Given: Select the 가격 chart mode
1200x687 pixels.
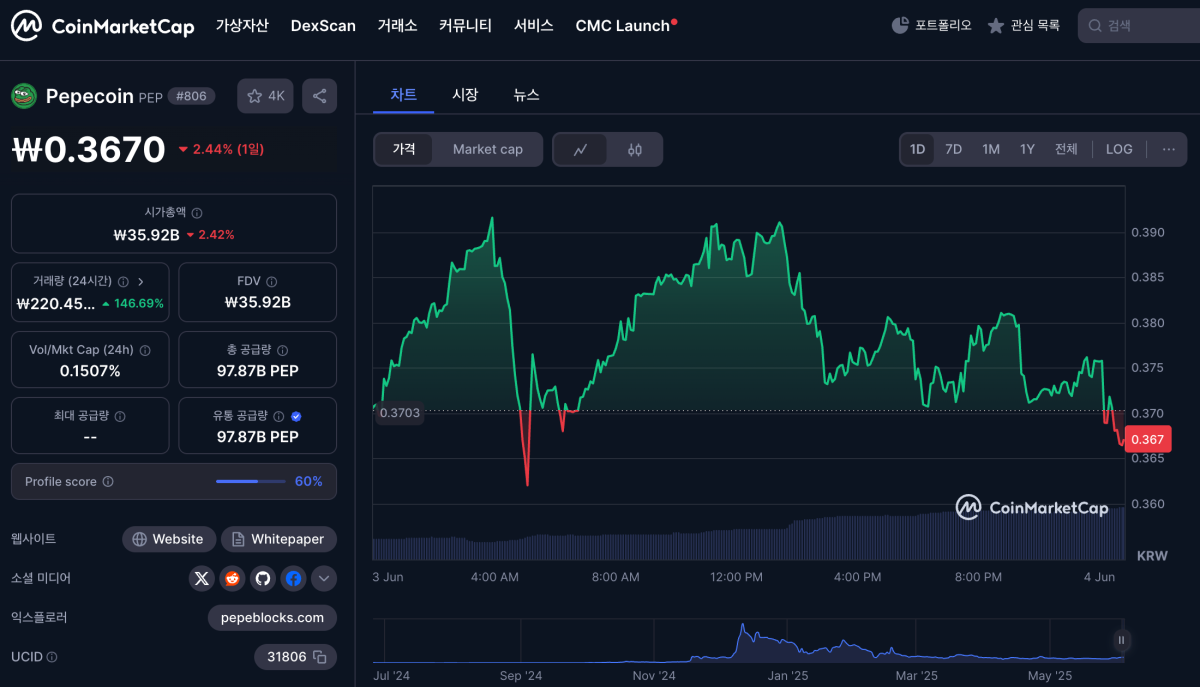Looking at the screenshot, I should (x=404, y=149).
